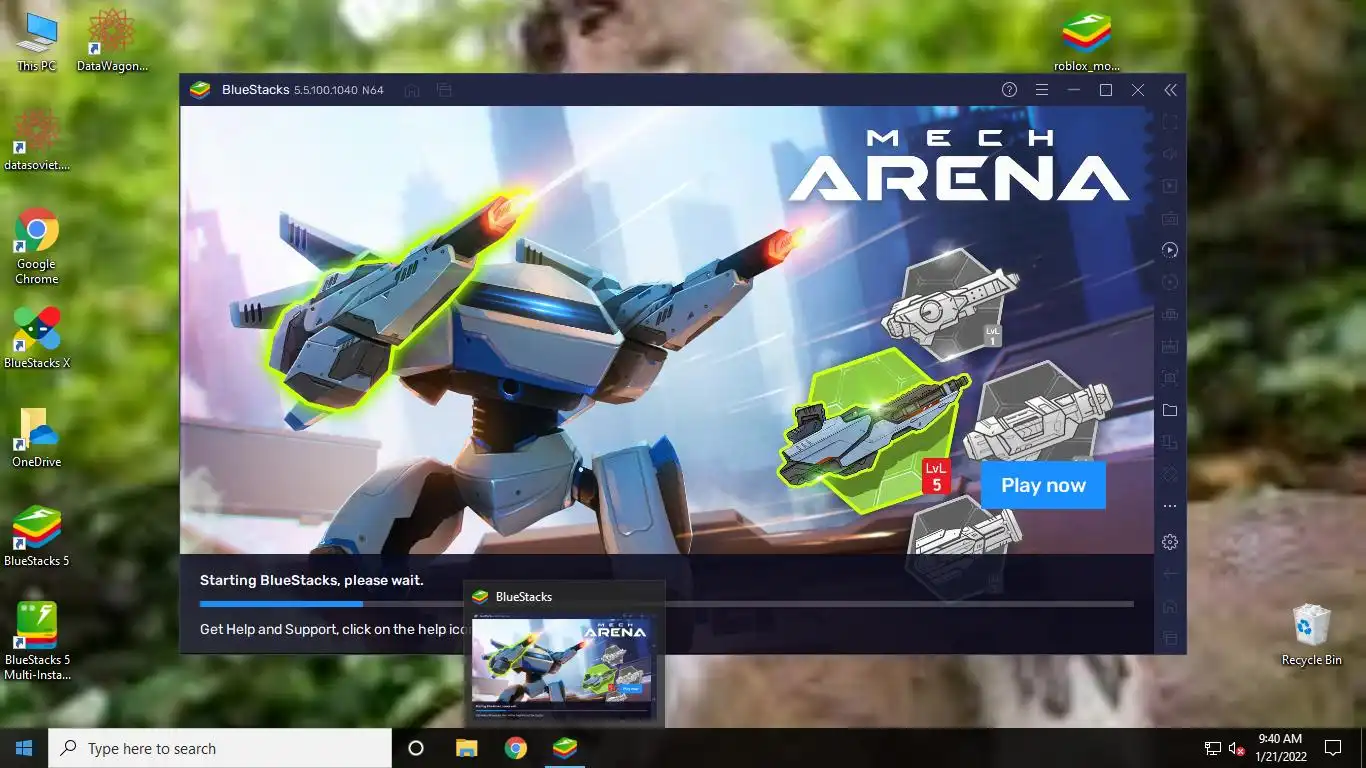Image resolution: width=1366 pixels, height=768 pixels.
Task: Click the dimmed home icon in BlueStacks title bar
Action: click(x=412, y=90)
